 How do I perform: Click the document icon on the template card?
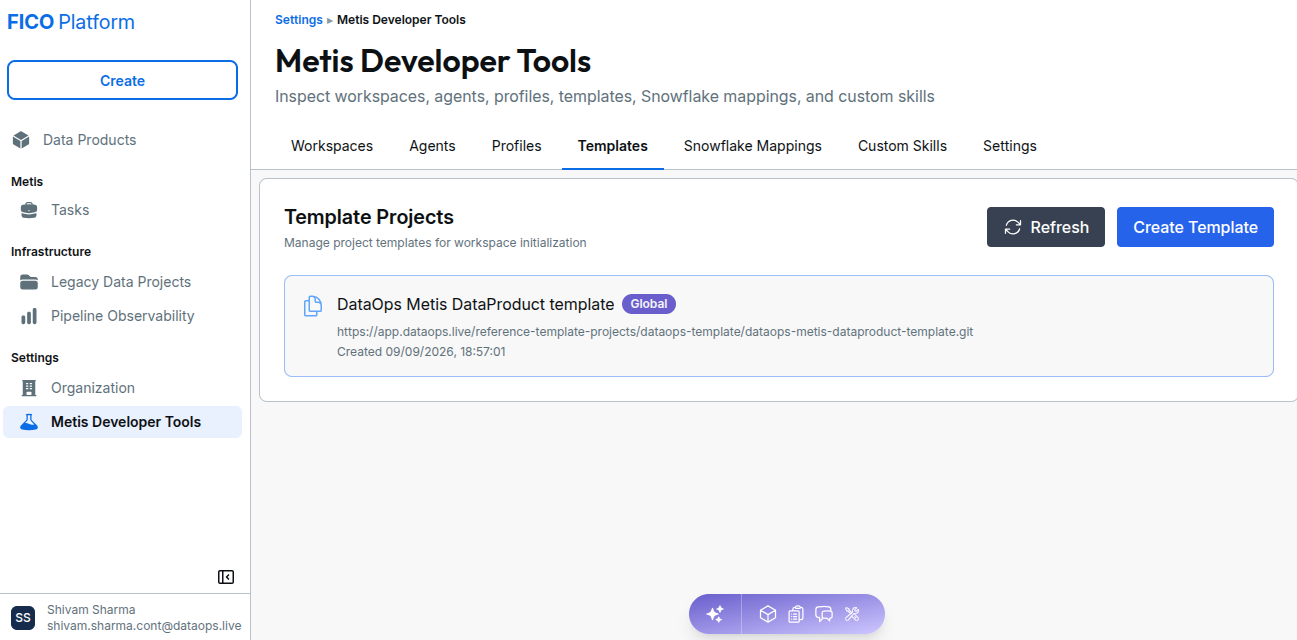pyautogui.click(x=313, y=306)
